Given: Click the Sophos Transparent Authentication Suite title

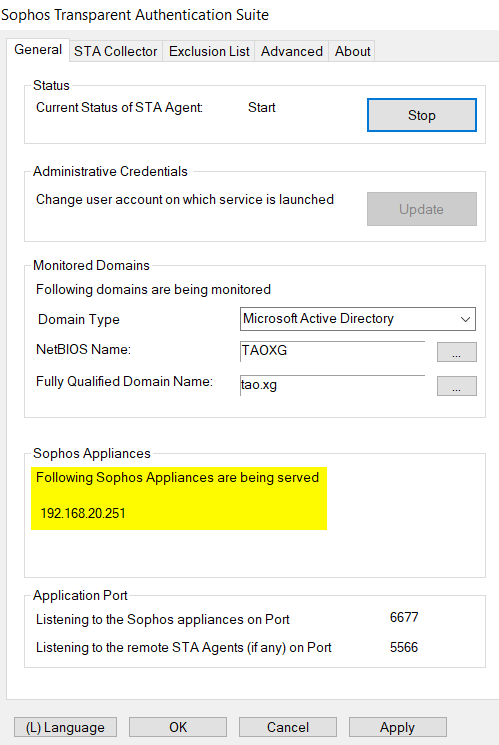Looking at the screenshot, I should 135,15.
